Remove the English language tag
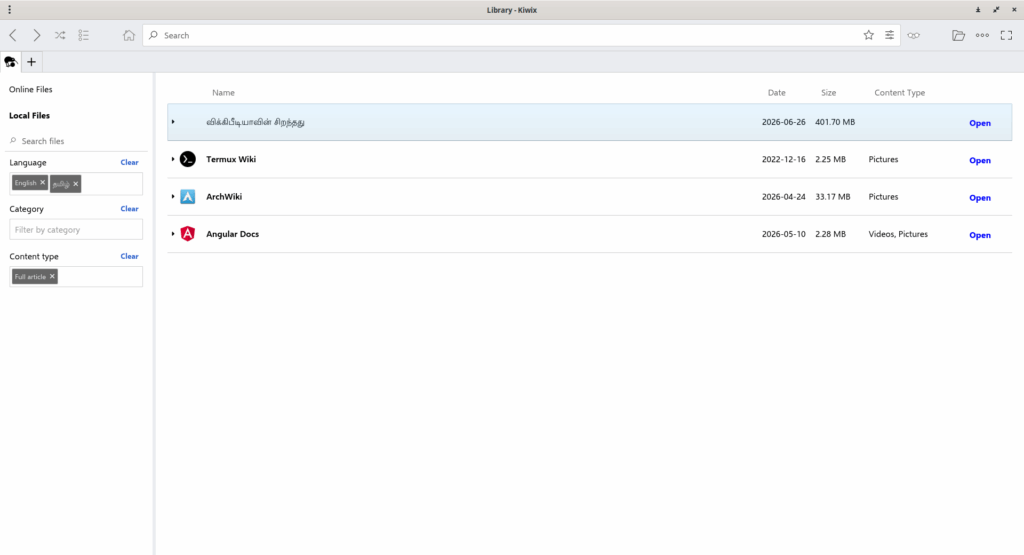Screen dimensions: 1024x555 pos(42,183)
